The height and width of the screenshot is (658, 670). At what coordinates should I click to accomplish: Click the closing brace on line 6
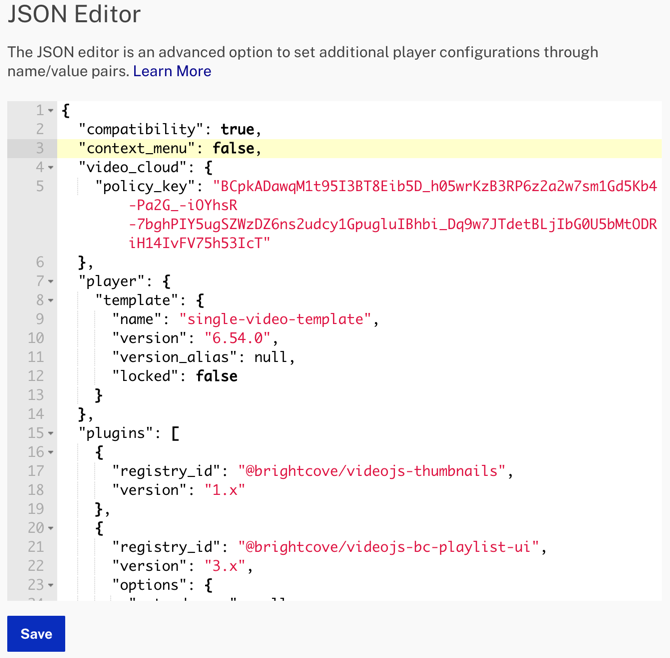(x=82, y=262)
